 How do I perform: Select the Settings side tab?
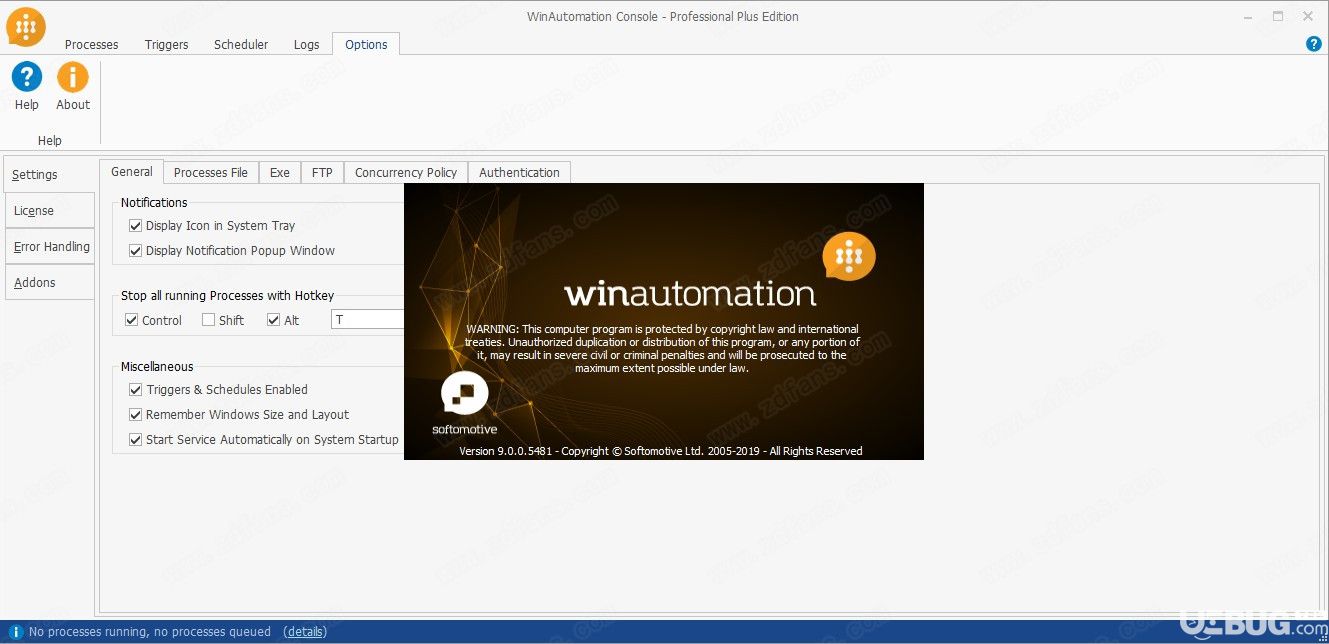(x=50, y=174)
